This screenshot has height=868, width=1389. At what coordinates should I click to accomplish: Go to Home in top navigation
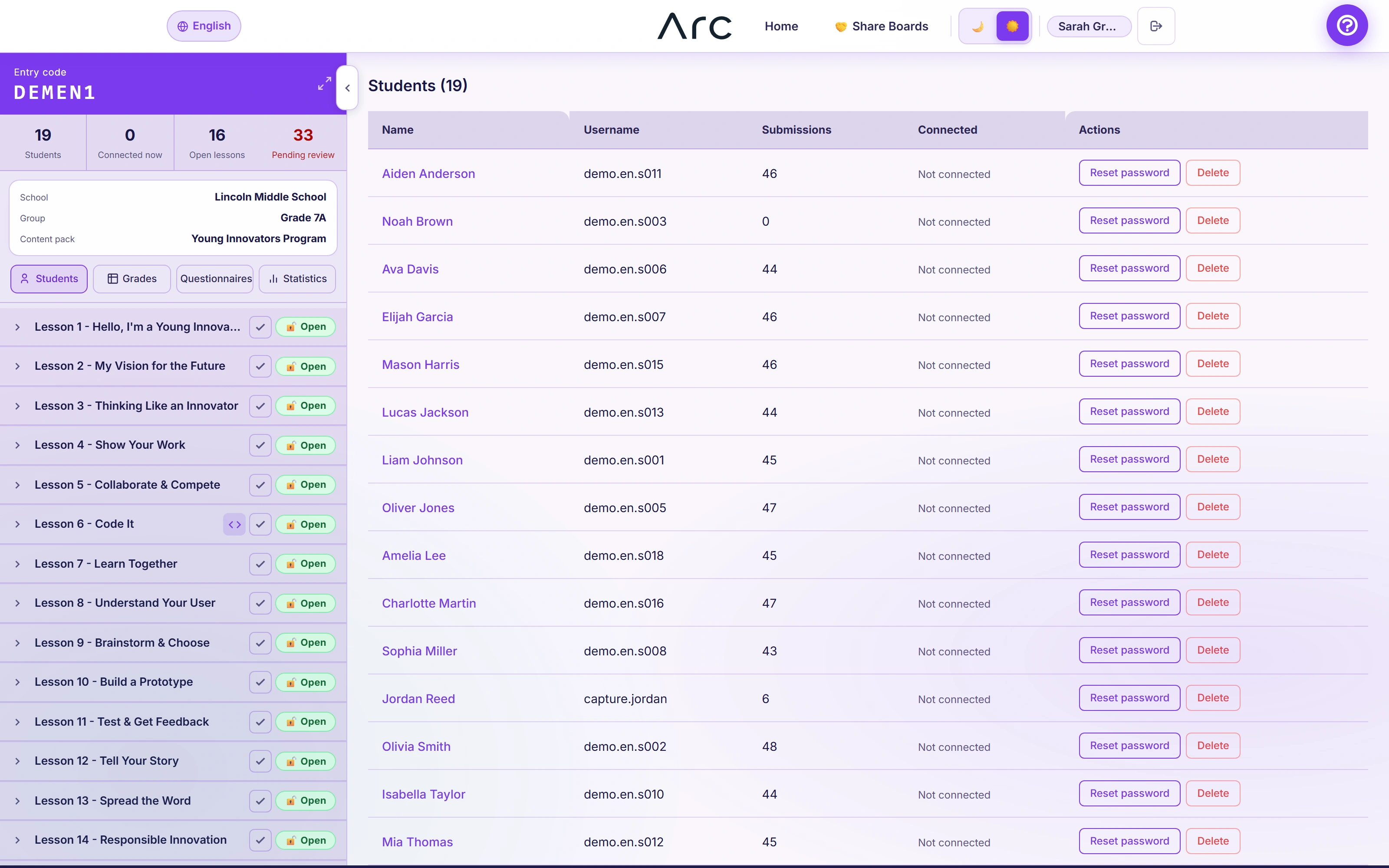pyautogui.click(x=781, y=26)
